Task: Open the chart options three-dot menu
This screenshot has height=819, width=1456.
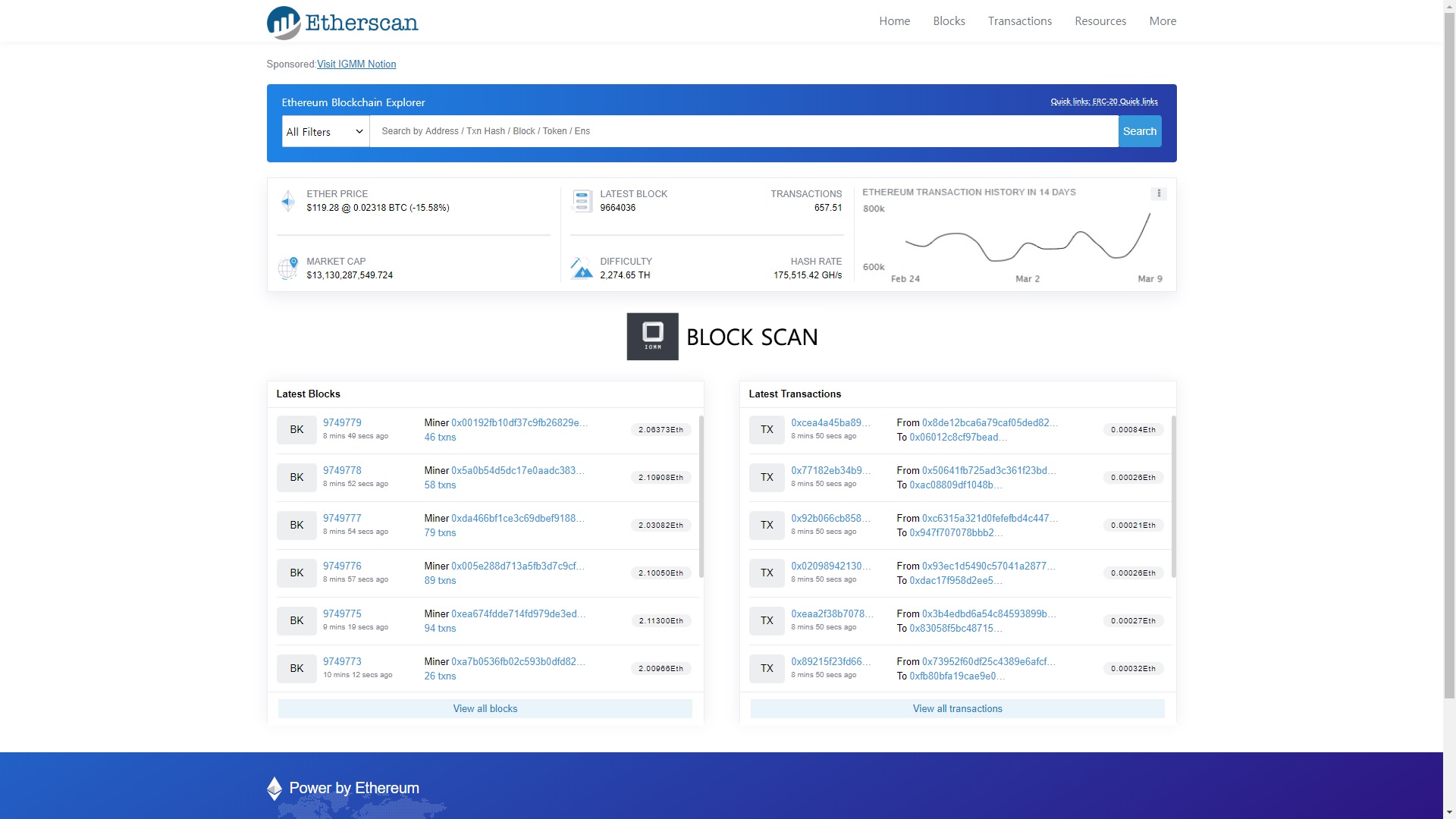Action: (x=1158, y=193)
